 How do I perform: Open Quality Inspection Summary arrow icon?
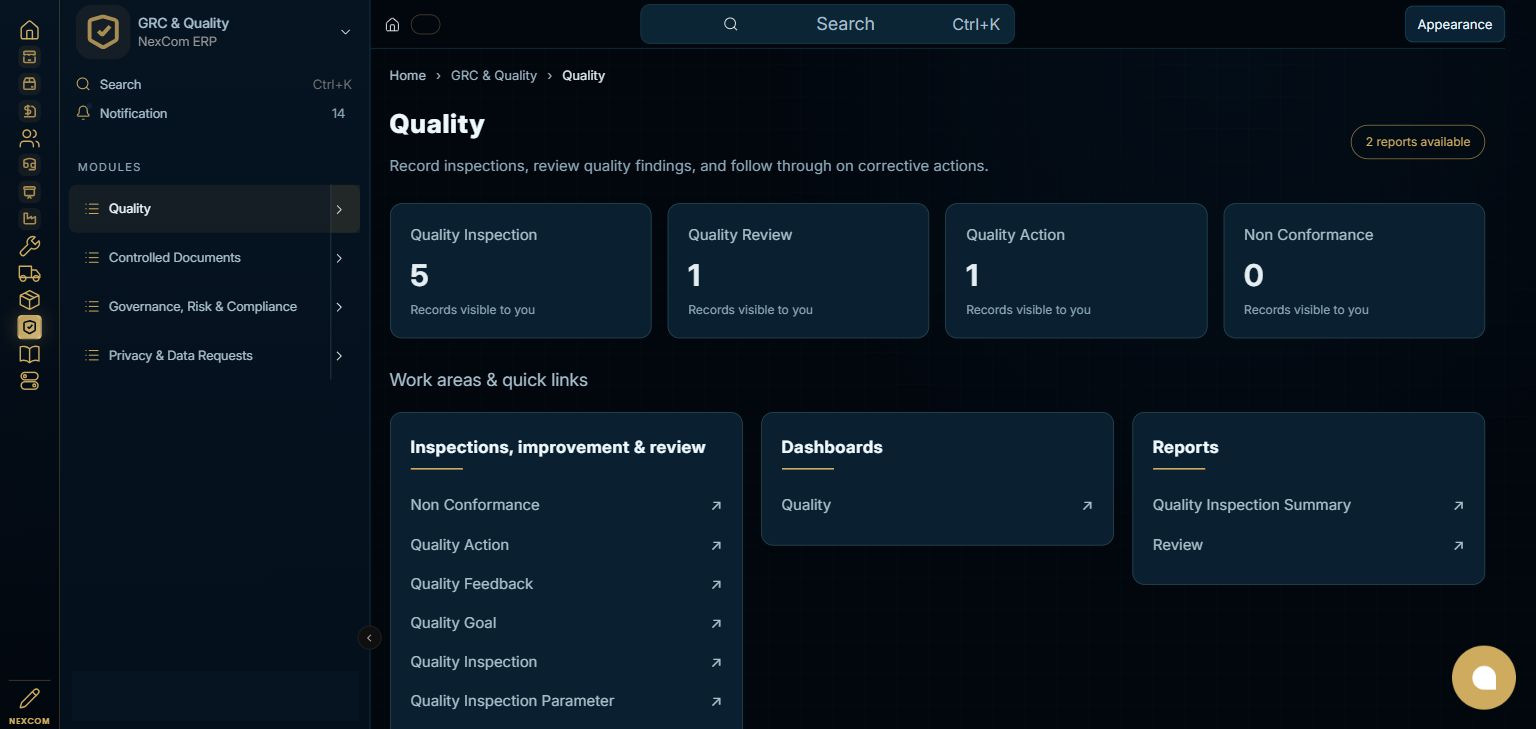click(x=1458, y=506)
